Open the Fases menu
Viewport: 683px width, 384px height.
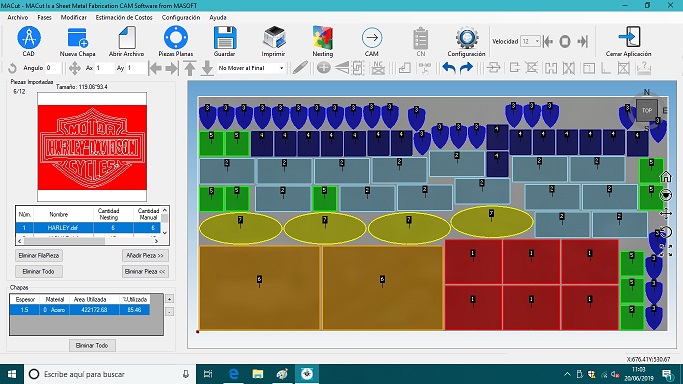[44, 17]
